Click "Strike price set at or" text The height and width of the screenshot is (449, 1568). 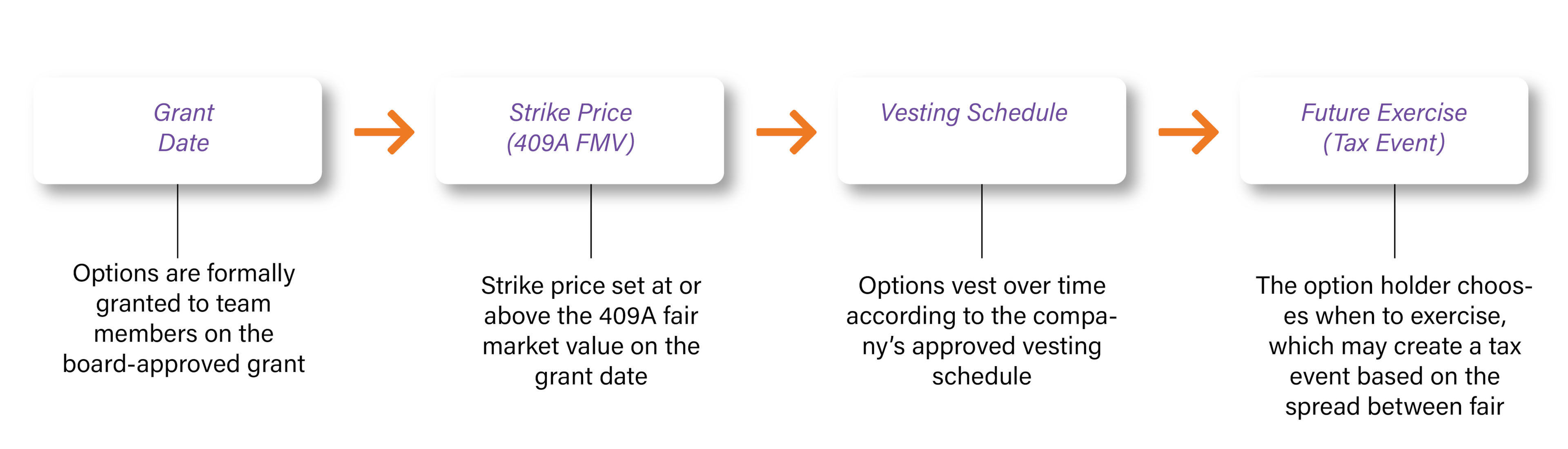coord(591,285)
